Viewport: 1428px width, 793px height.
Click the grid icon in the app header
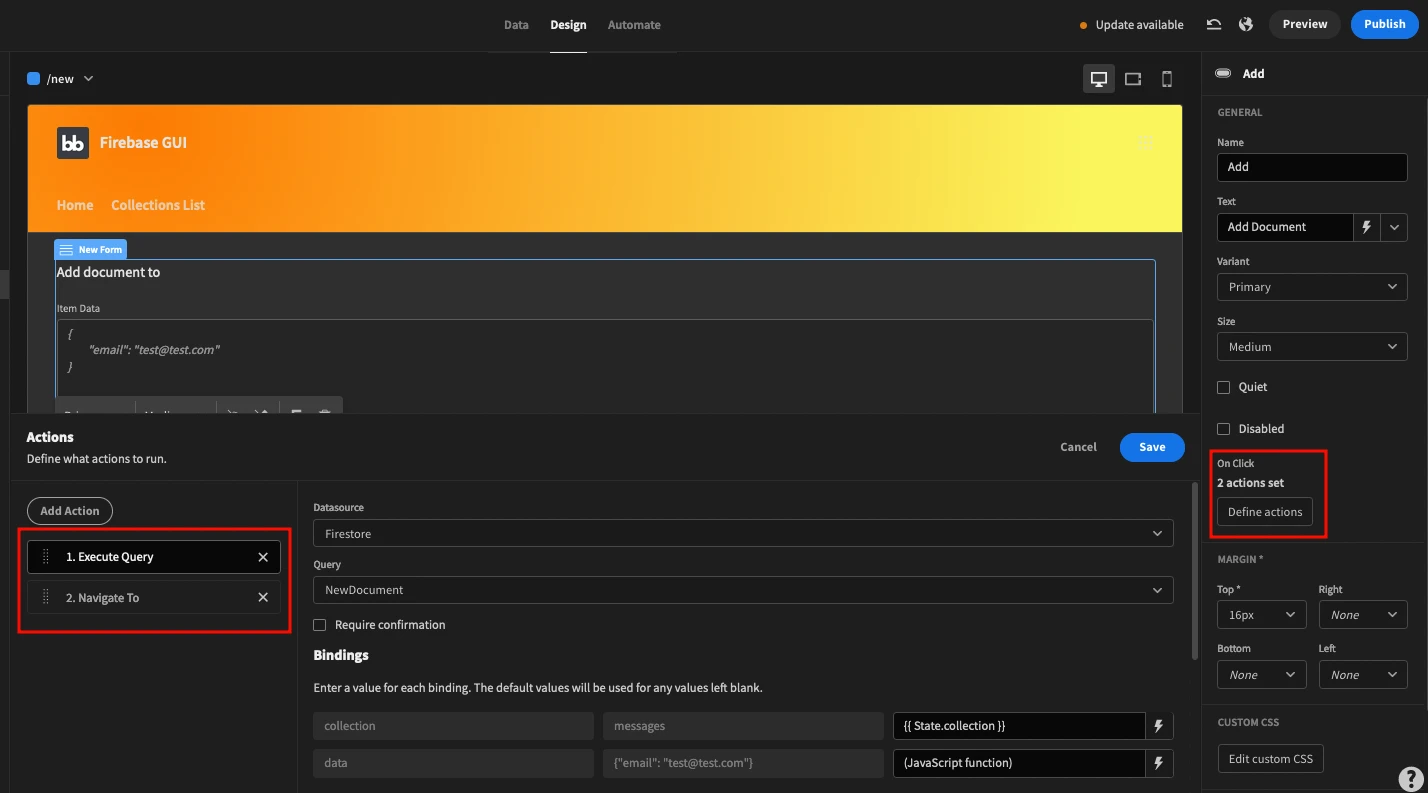[x=1146, y=143]
